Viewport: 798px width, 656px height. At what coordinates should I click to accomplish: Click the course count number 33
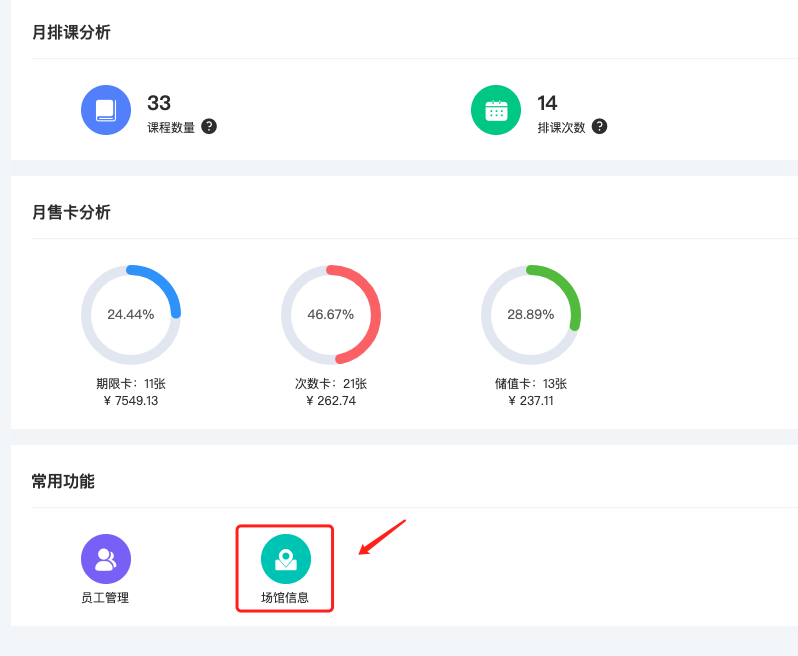click(159, 103)
